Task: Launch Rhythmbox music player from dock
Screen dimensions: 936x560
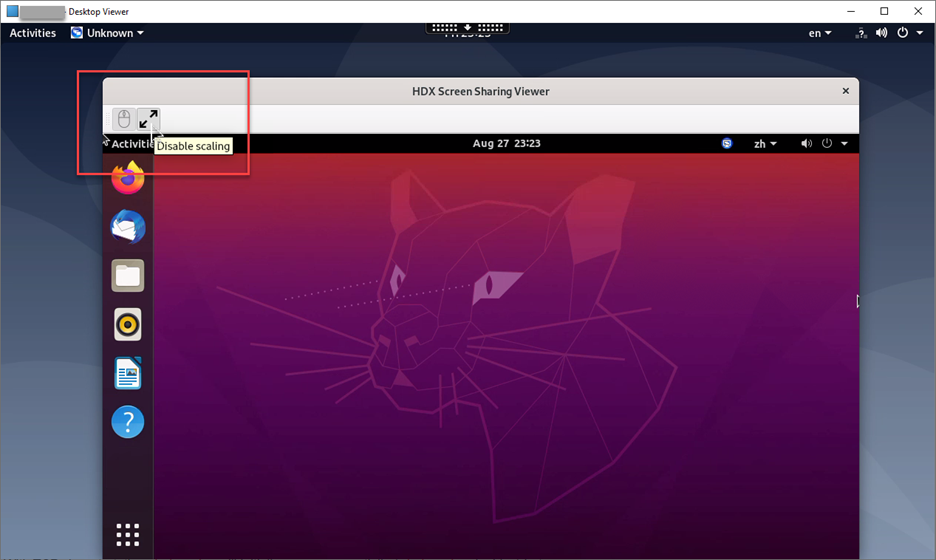Action: (x=128, y=325)
